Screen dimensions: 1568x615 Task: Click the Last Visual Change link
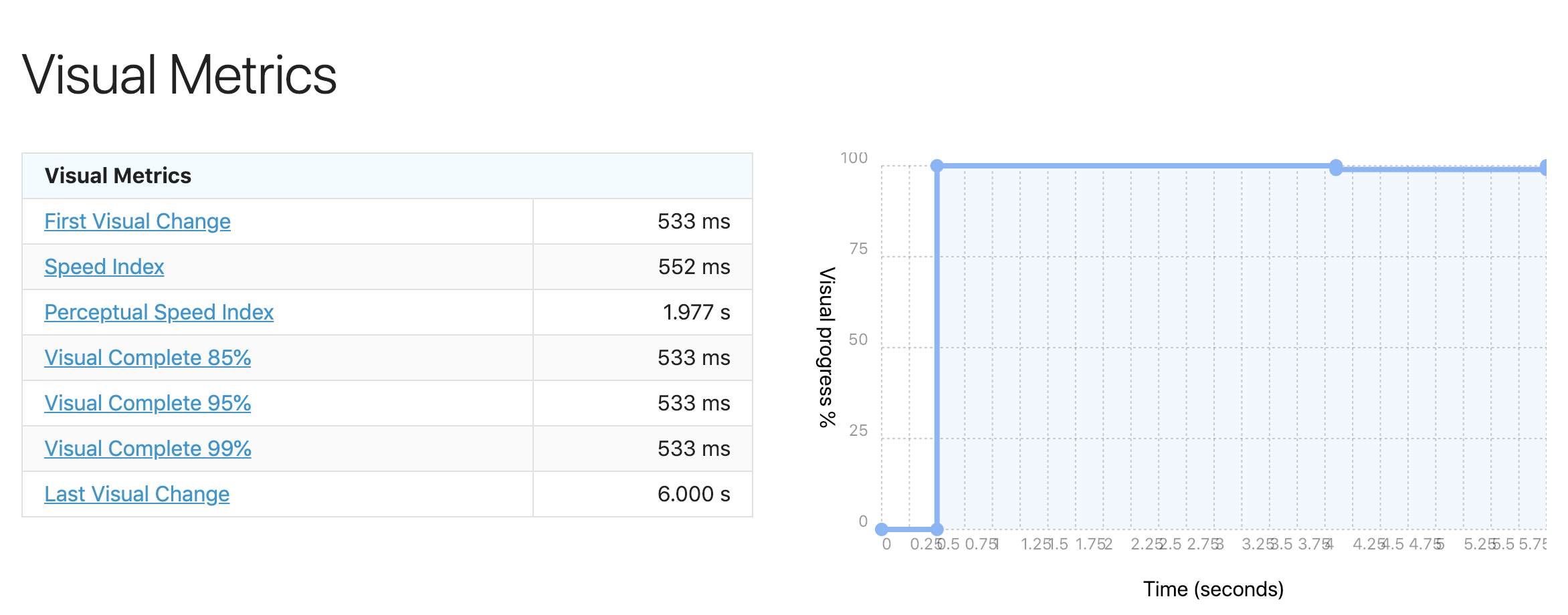click(x=136, y=494)
